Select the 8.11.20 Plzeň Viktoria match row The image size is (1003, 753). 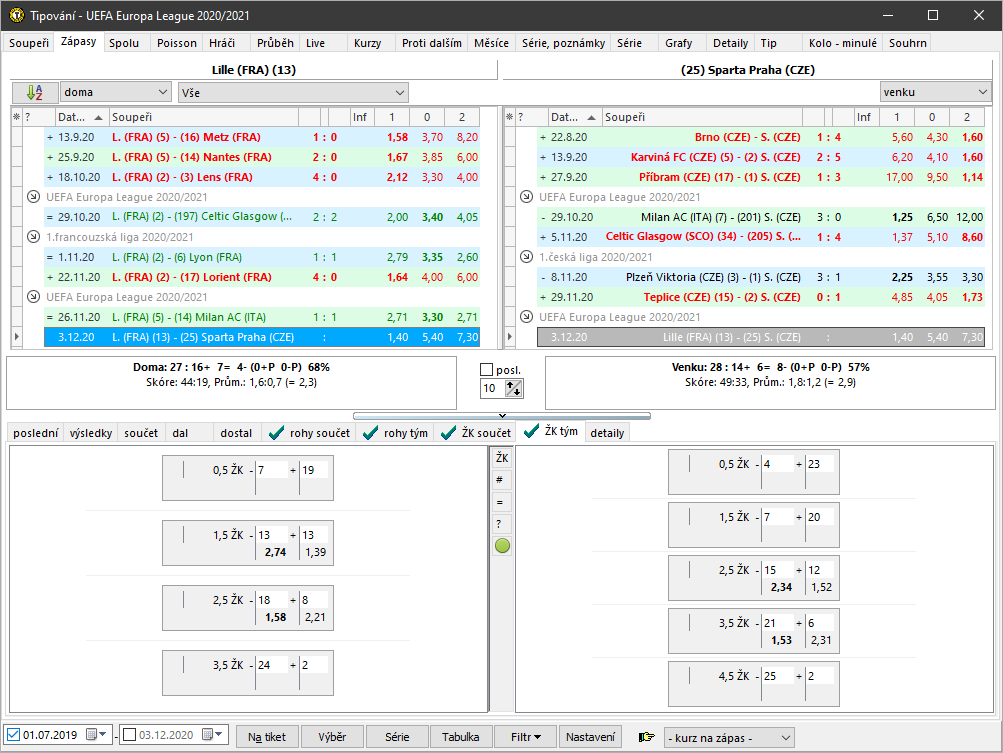(761, 277)
